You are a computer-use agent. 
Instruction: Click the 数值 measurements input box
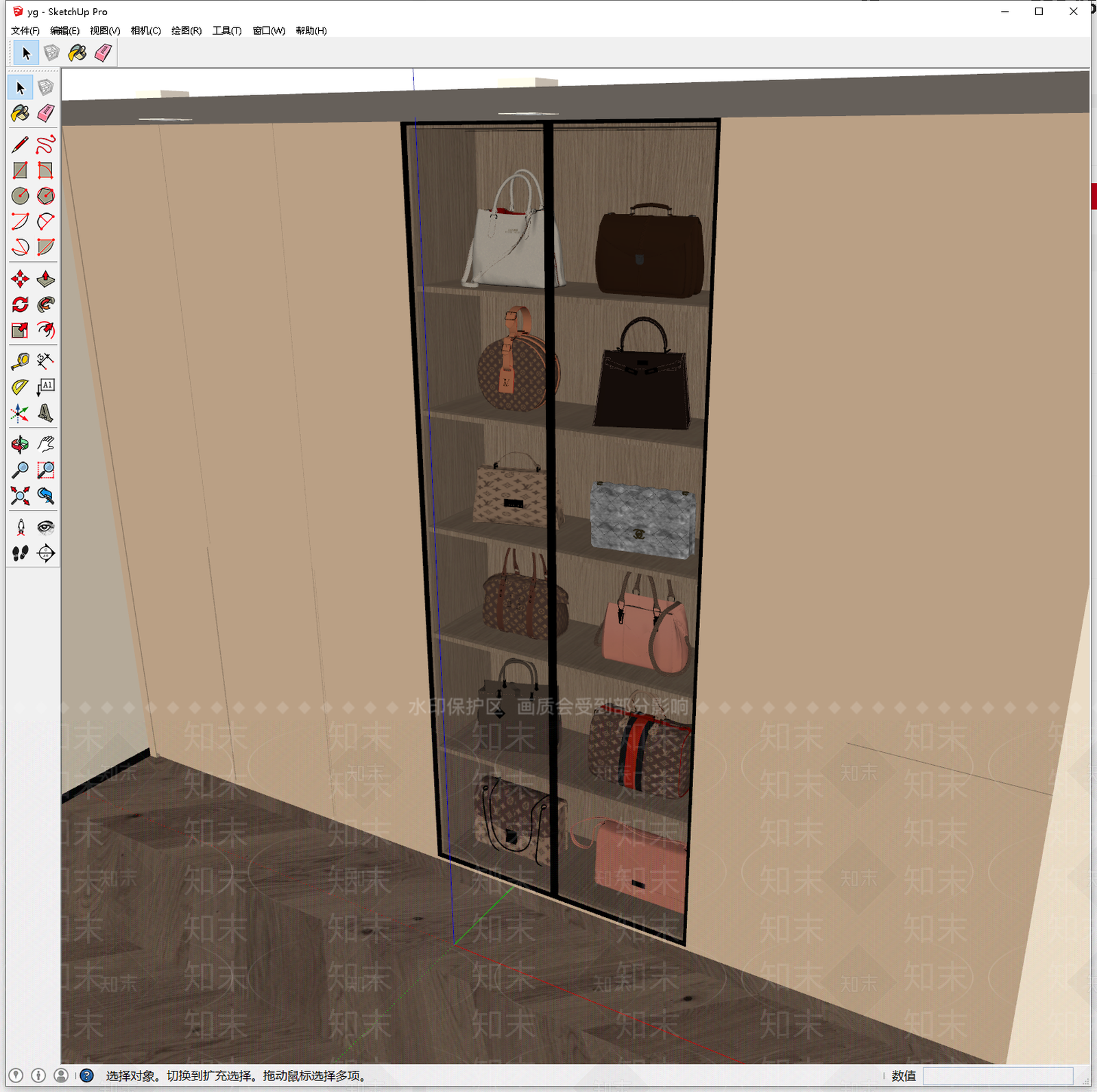point(998,1076)
